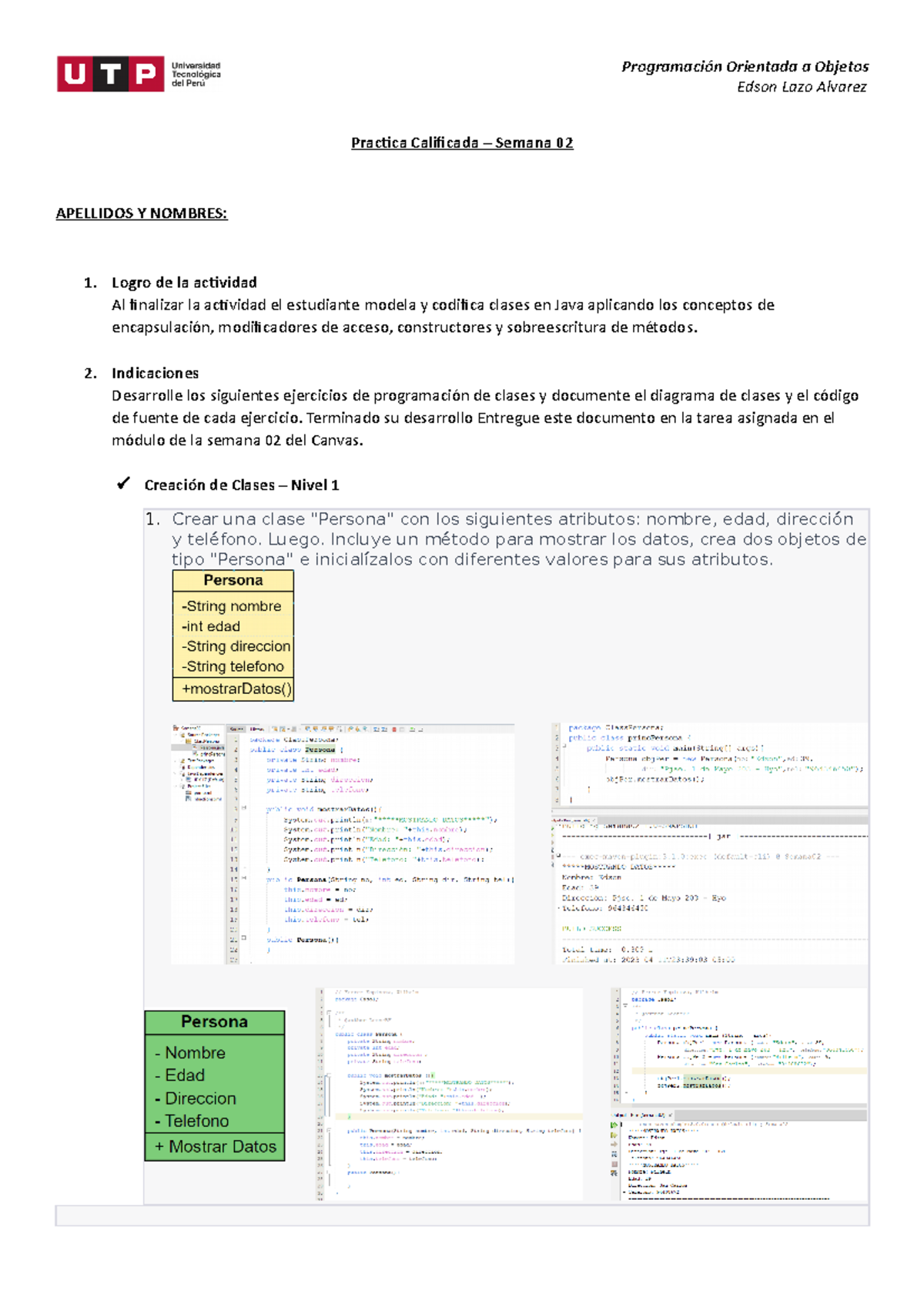Image resolution: width=924 pixels, height=1308 pixels.
Task: Click the red UTP logo
Action: coord(110,74)
